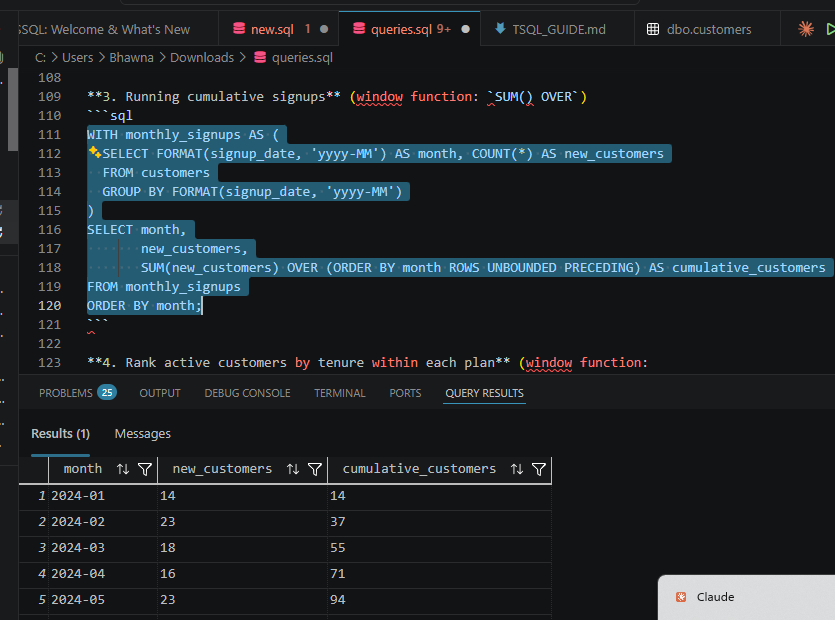The image size is (835, 620).
Task: Click the cumulative value 37
Action: [439, 521]
